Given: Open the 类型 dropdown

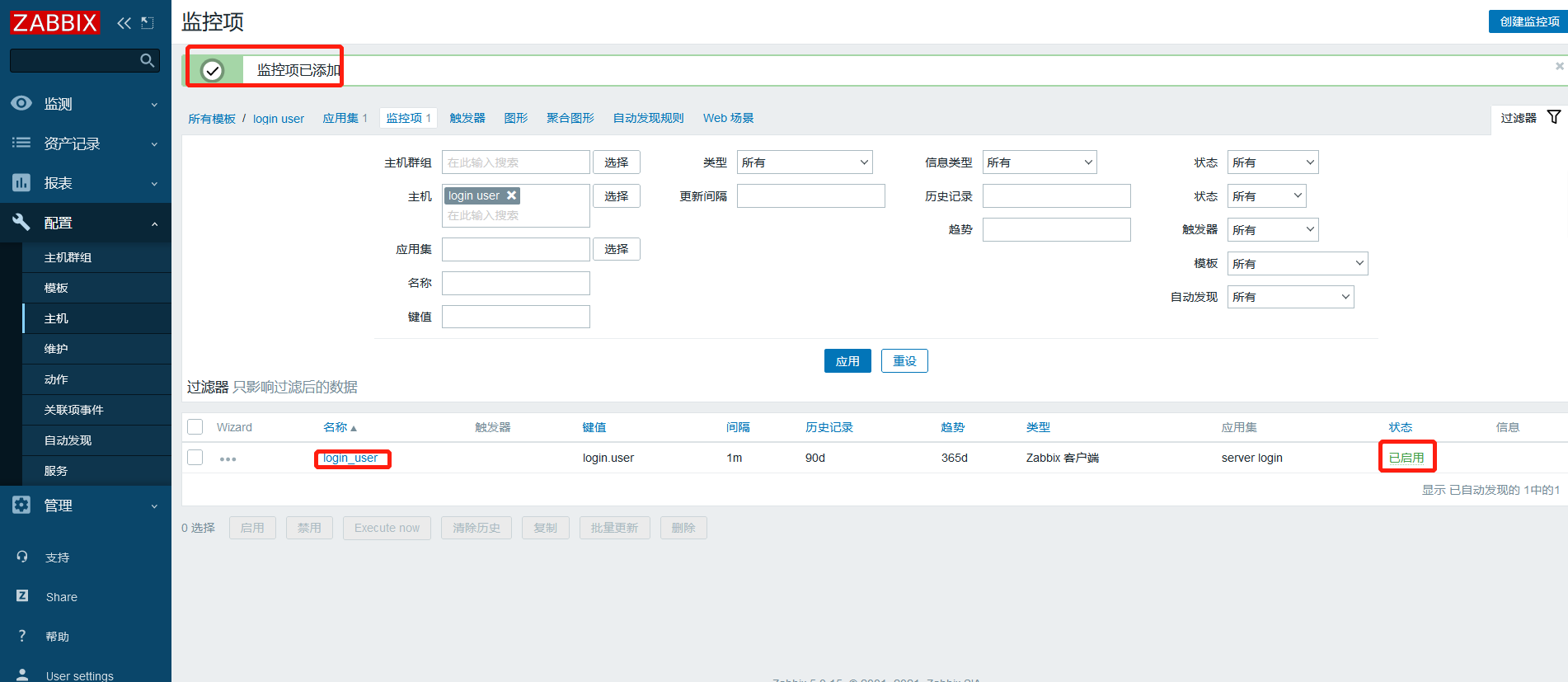Looking at the screenshot, I should click(x=805, y=162).
